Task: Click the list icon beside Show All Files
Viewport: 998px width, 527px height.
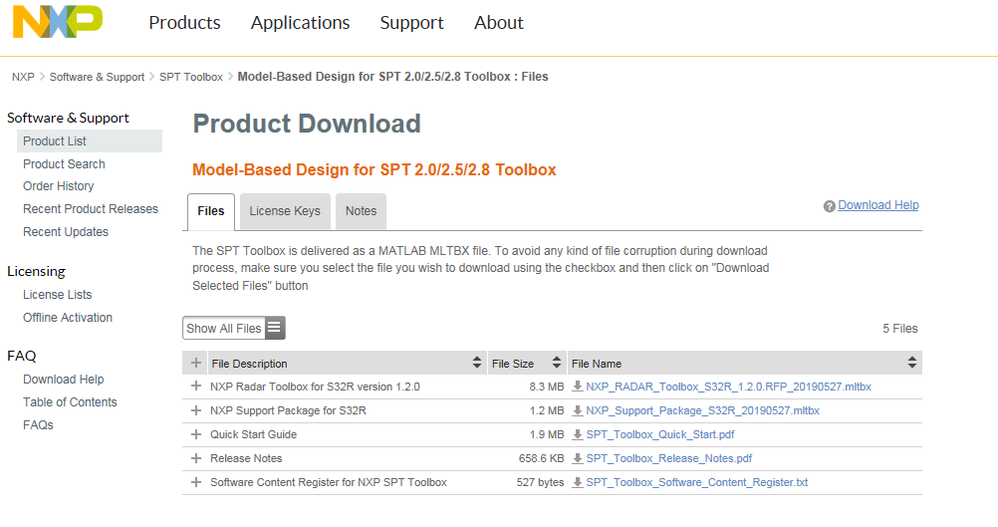Action: 275,328
